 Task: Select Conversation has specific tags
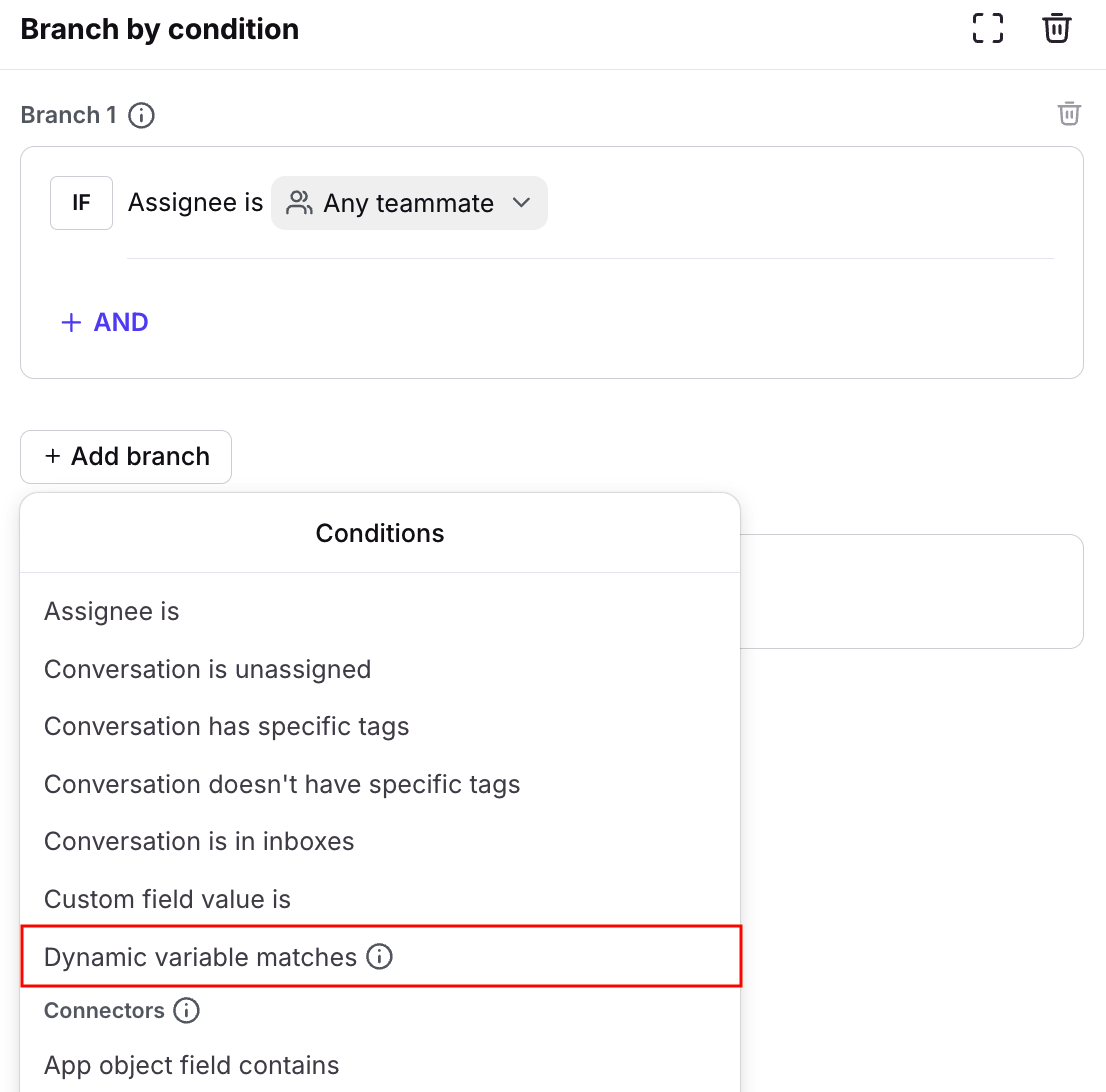point(227,726)
